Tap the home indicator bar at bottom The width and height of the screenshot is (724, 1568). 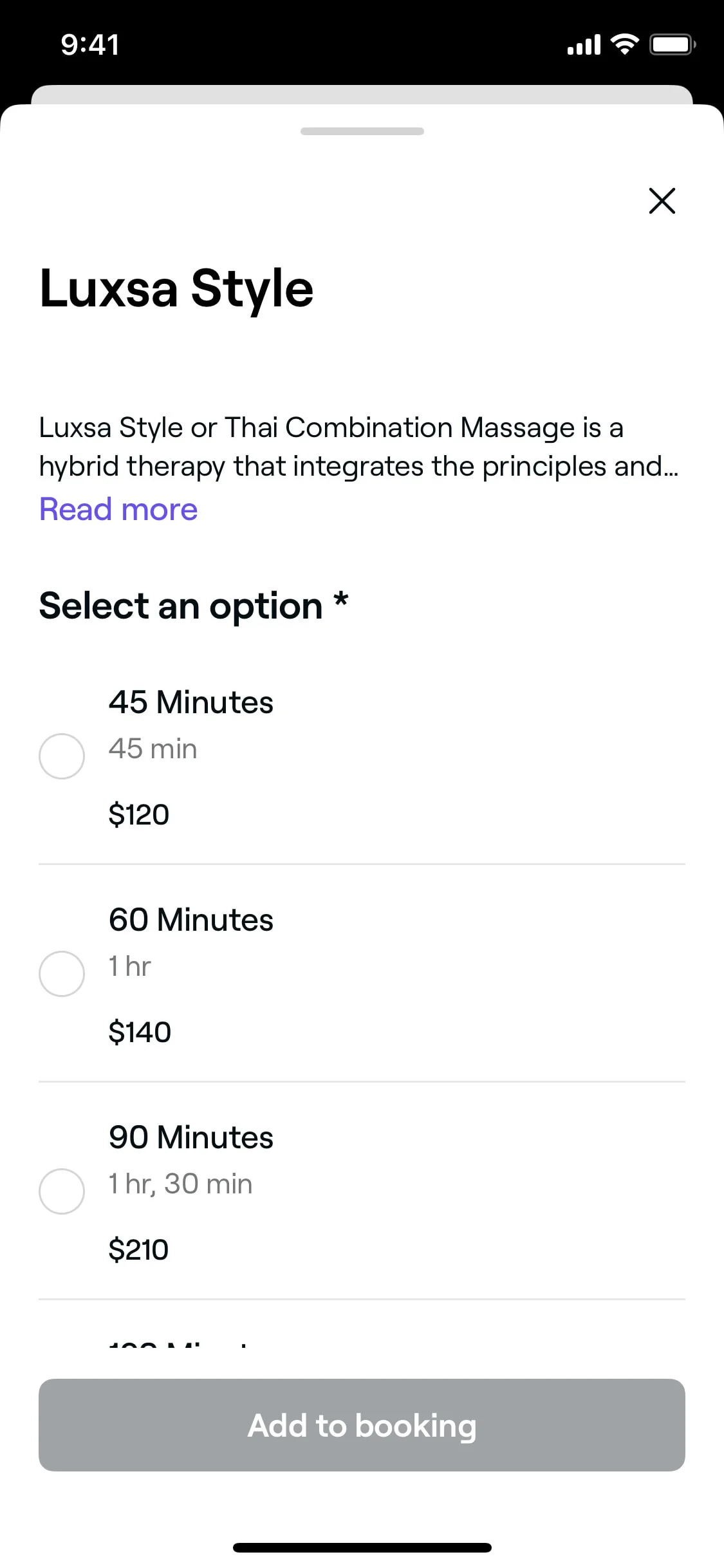[x=362, y=1547]
